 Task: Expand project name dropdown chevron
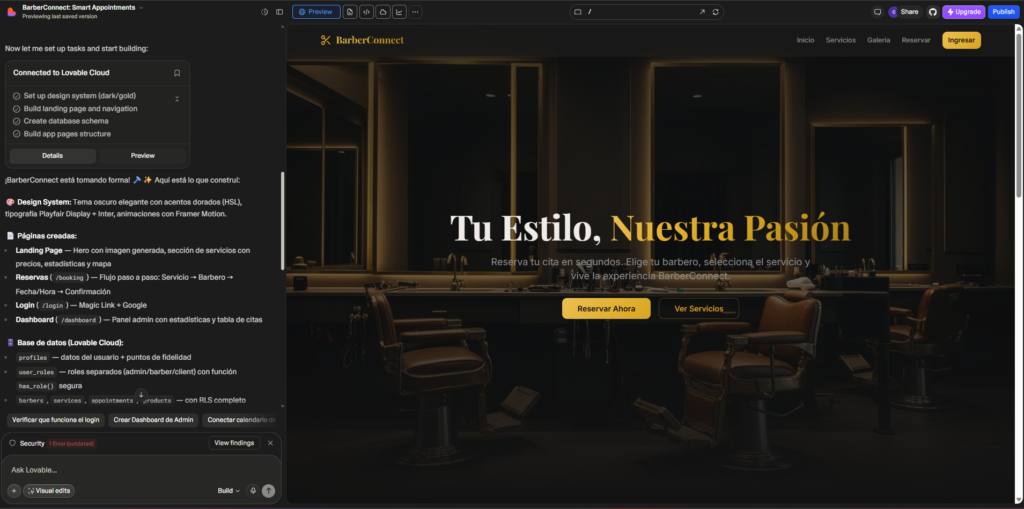[141, 8]
